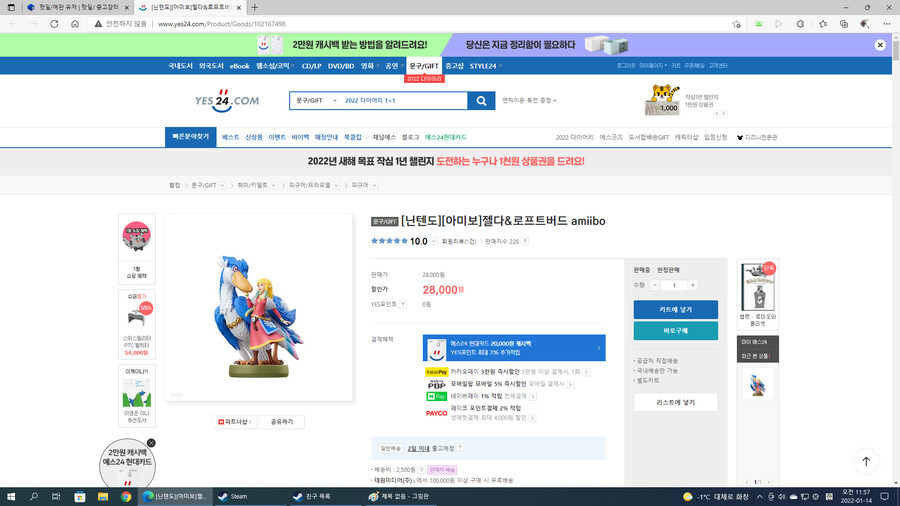
Task: Decrease quantity with the minus button
Action: coord(654,285)
